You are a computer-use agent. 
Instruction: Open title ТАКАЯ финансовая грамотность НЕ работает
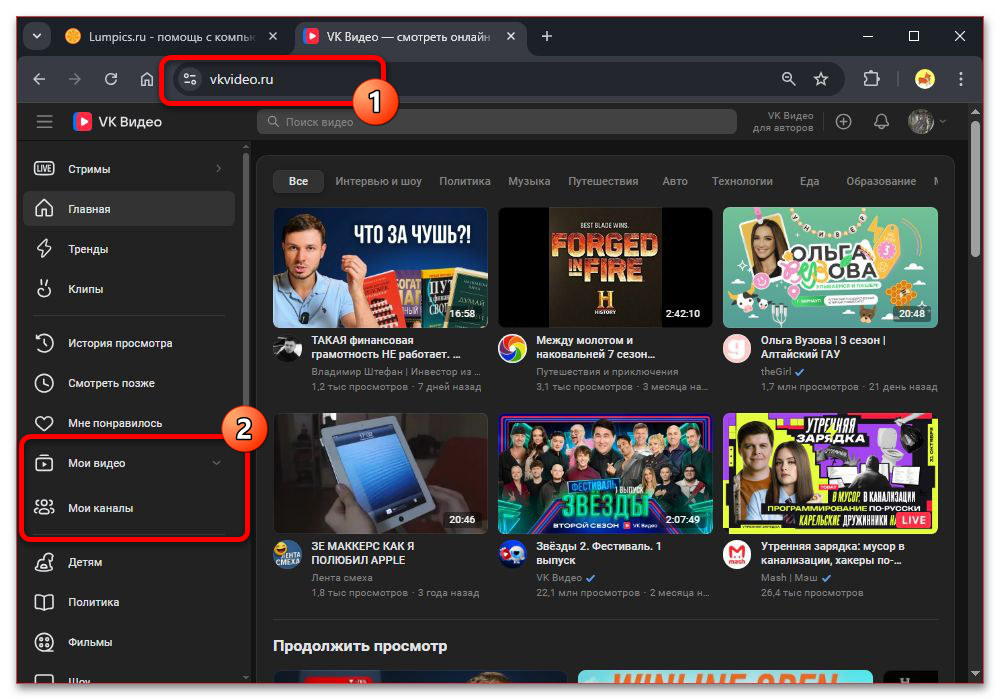[385, 347]
